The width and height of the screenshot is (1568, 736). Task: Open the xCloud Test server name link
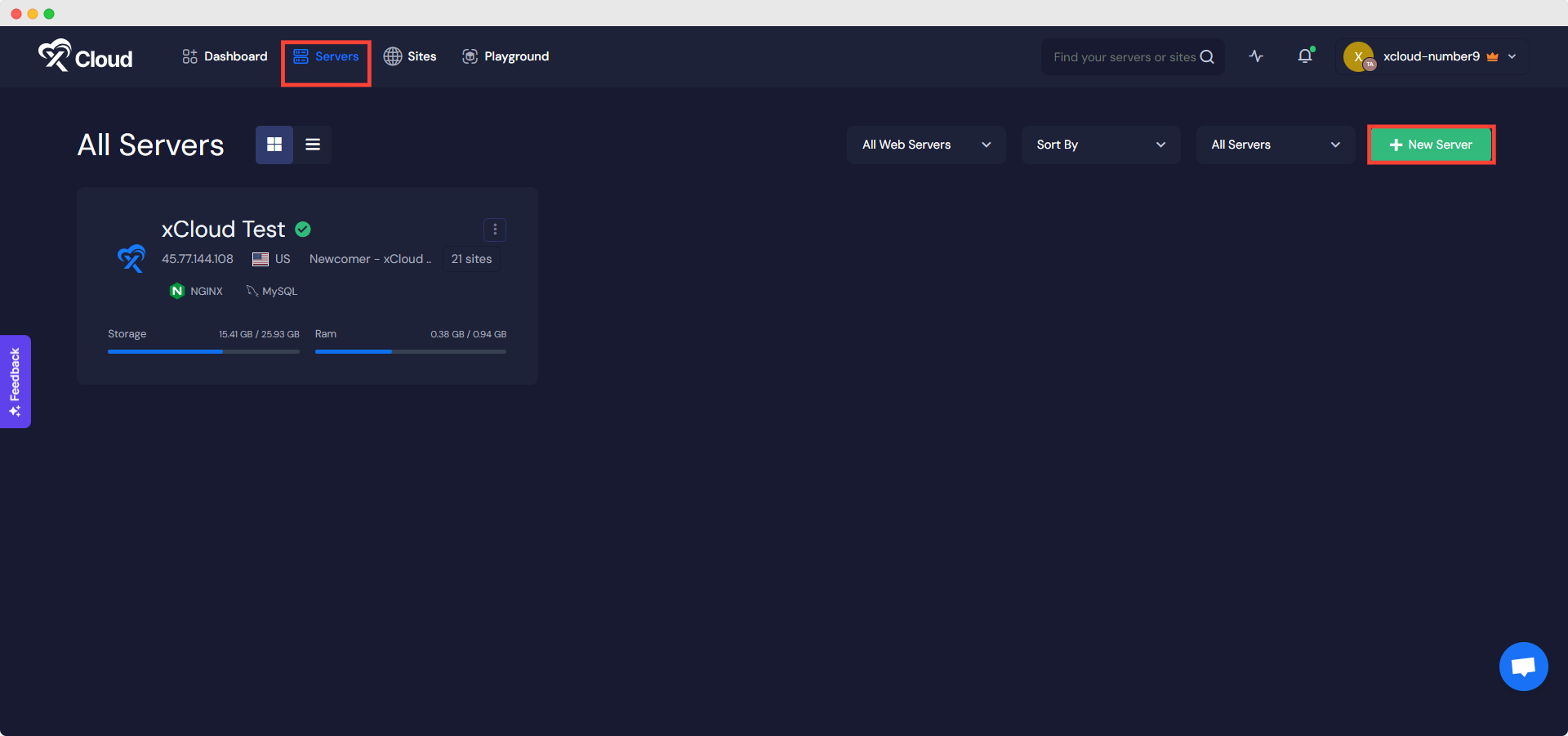click(223, 230)
